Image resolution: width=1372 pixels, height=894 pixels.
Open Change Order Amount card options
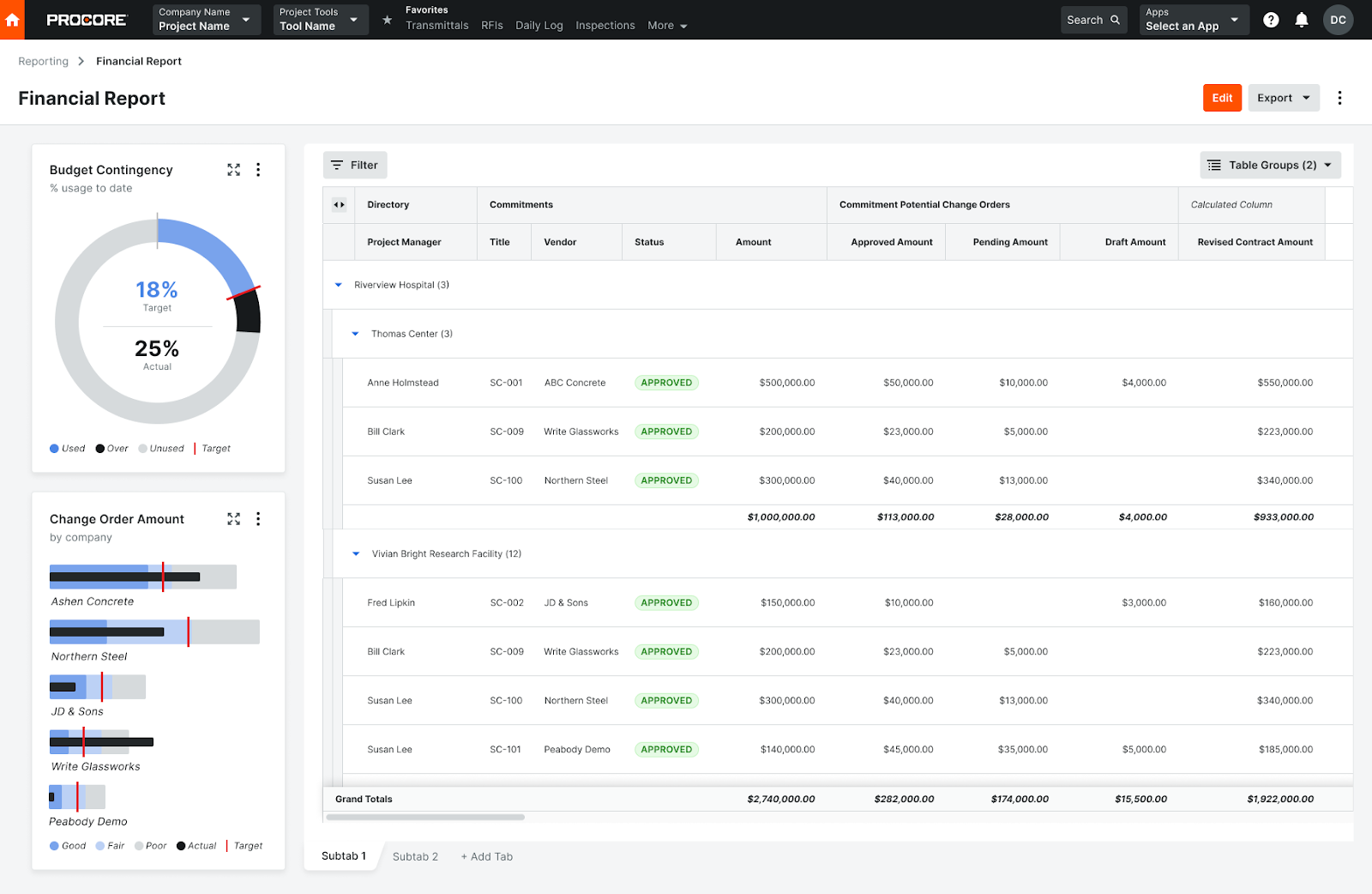258,519
